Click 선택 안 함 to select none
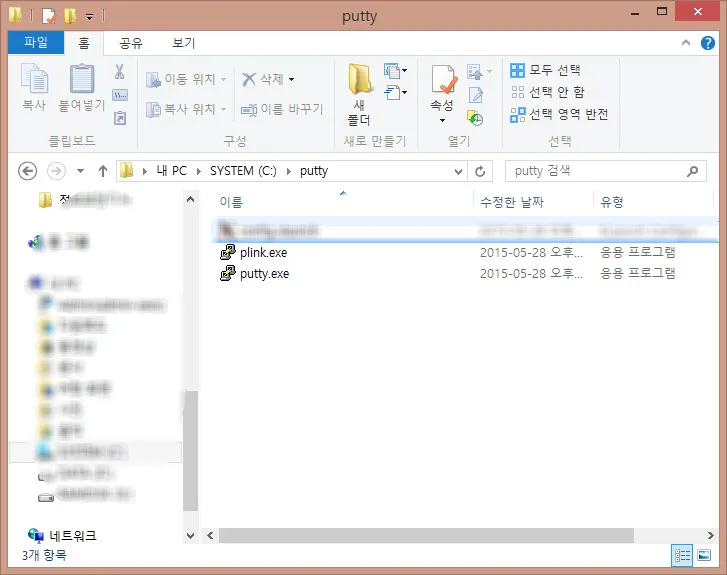 (547, 92)
